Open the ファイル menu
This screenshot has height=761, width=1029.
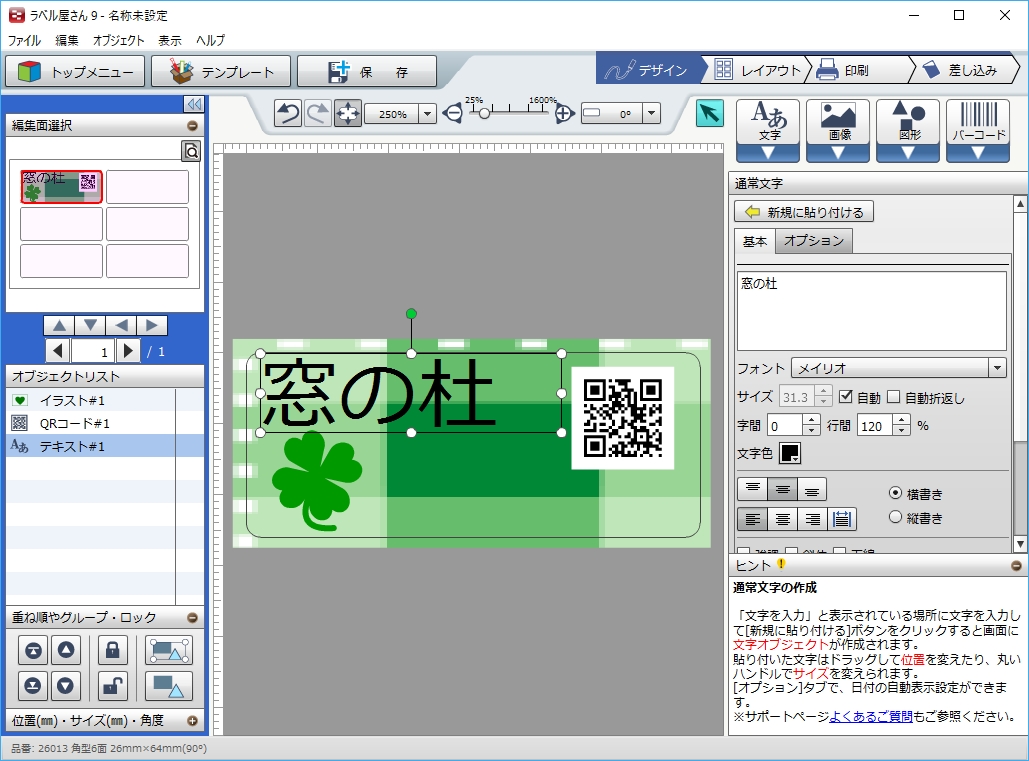coord(24,40)
